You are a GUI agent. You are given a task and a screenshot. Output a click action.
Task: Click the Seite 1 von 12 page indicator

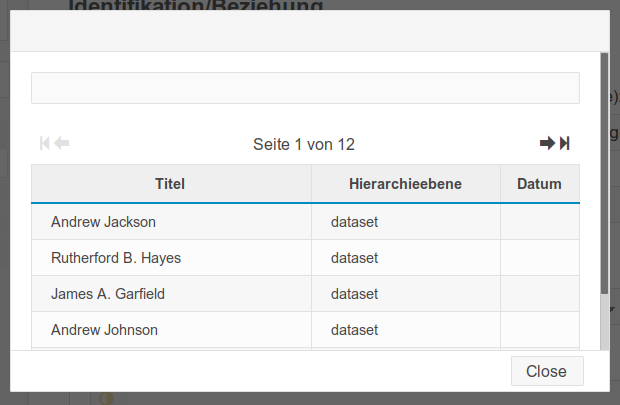click(304, 144)
